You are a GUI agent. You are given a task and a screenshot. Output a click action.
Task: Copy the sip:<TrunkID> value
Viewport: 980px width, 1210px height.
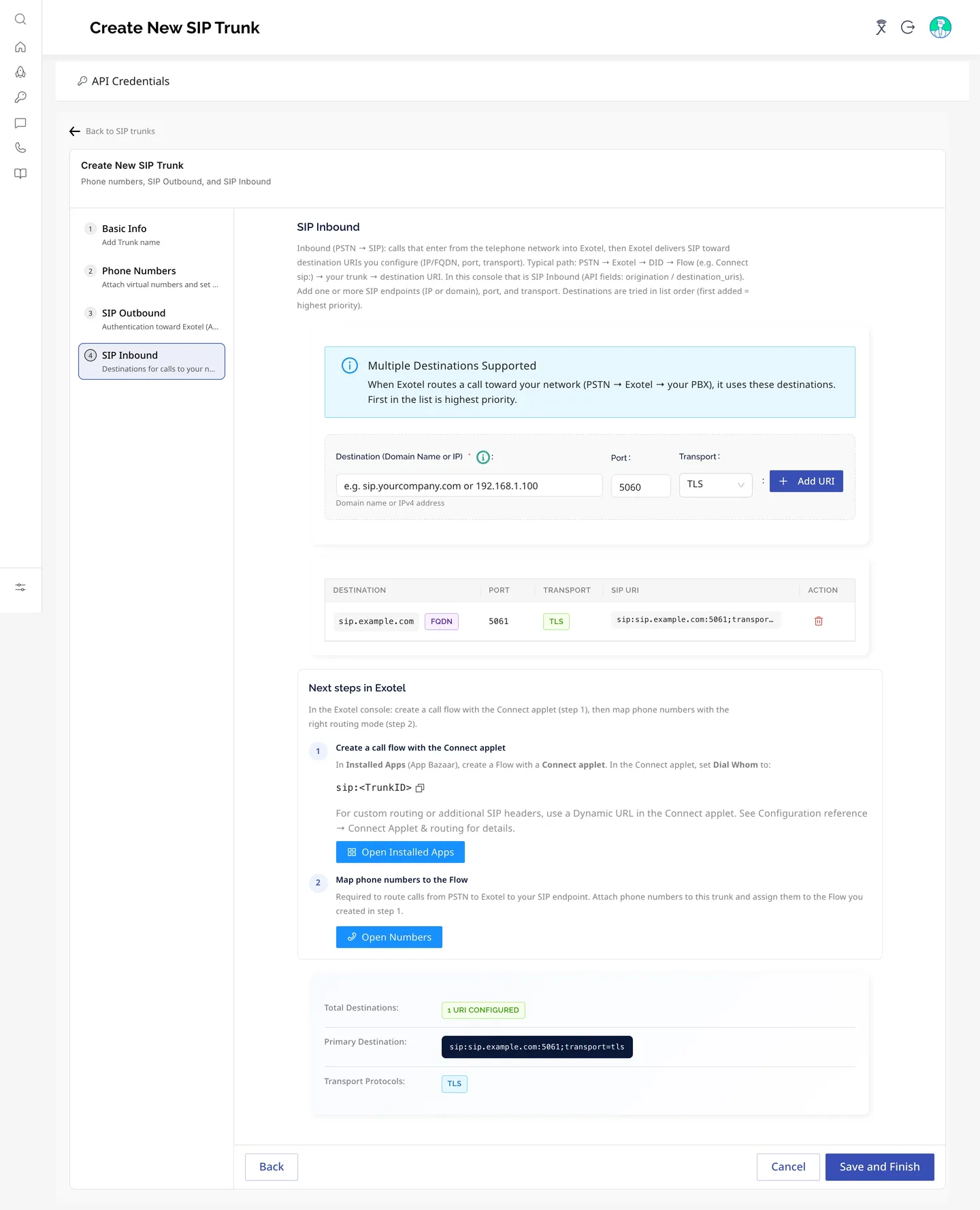click(x=421, y=788)
